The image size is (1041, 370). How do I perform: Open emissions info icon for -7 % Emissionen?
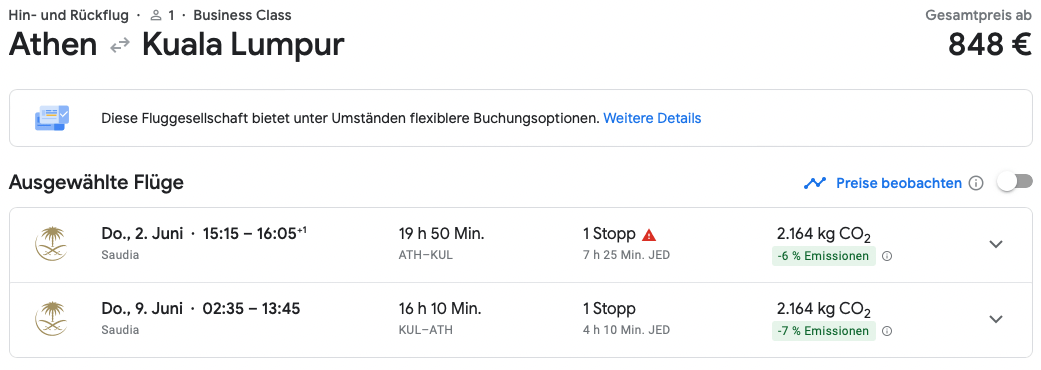point(887,331)
